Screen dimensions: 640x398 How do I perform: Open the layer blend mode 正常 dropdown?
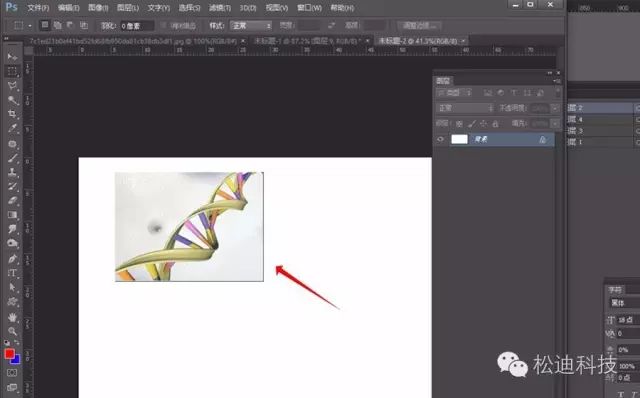[465, 108]
